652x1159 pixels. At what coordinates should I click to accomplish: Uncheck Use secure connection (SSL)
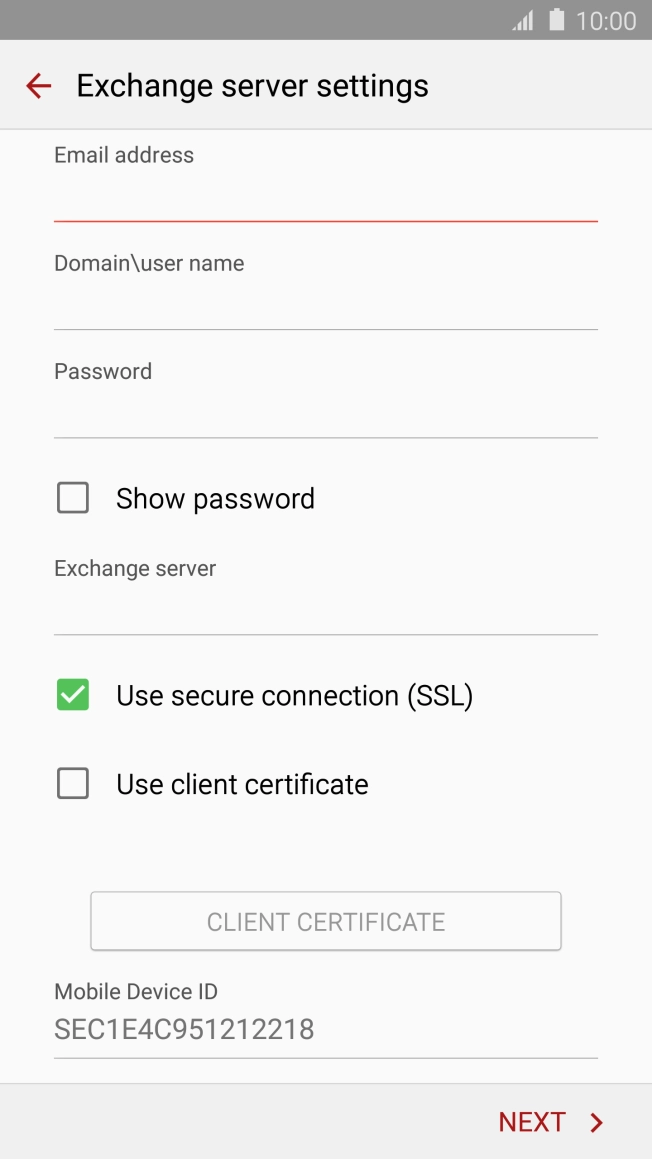[73, 695]
